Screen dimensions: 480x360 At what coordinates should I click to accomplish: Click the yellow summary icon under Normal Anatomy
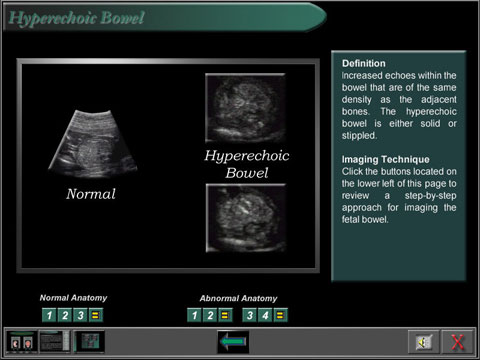(x=96, y=315)
